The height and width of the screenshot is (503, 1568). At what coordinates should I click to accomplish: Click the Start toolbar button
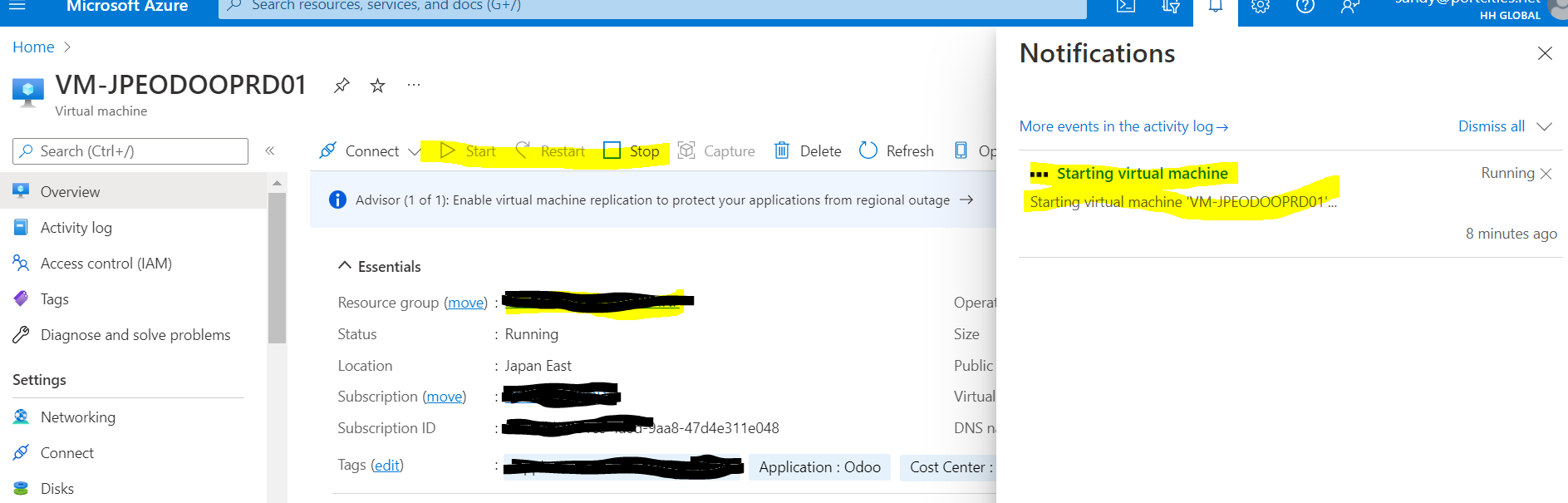coord(467,150)
